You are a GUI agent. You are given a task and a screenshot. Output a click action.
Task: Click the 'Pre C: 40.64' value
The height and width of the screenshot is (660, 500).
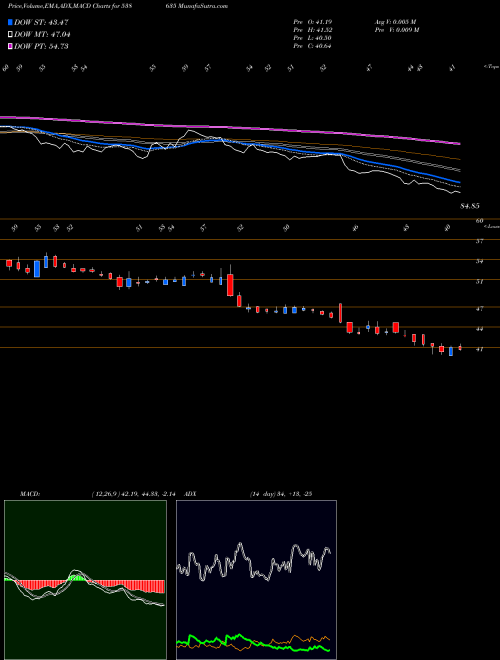pyautogui.click(x=313, y=46)
